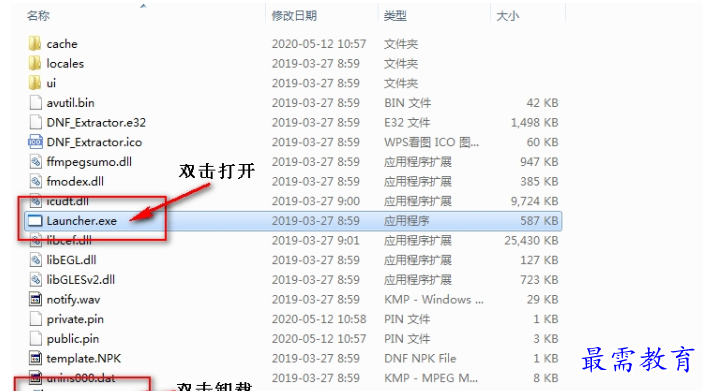Click the fmodex.dll file icon
703x391 pixels.
point(35,182)
